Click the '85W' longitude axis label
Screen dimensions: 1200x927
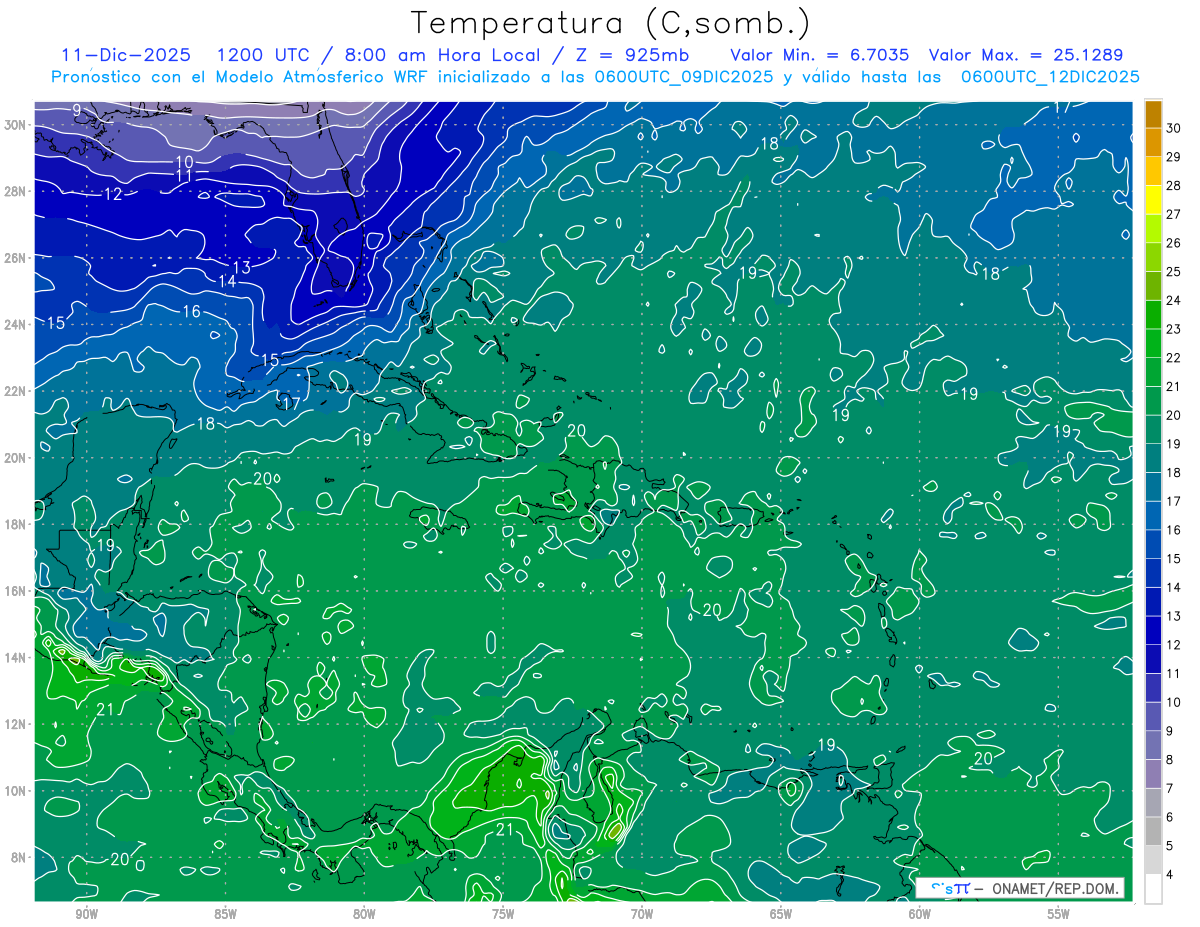[225, 914]
